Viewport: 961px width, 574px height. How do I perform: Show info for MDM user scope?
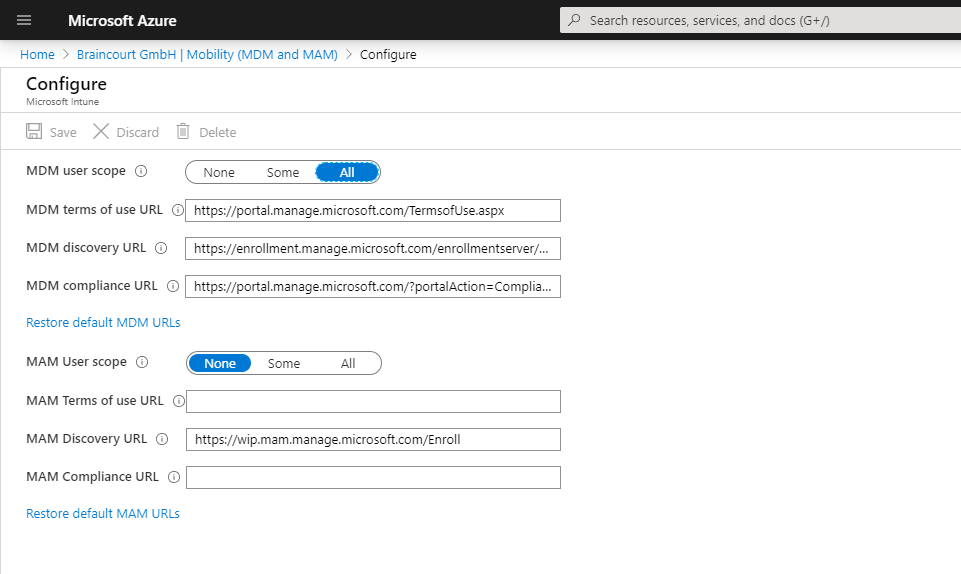141,171
